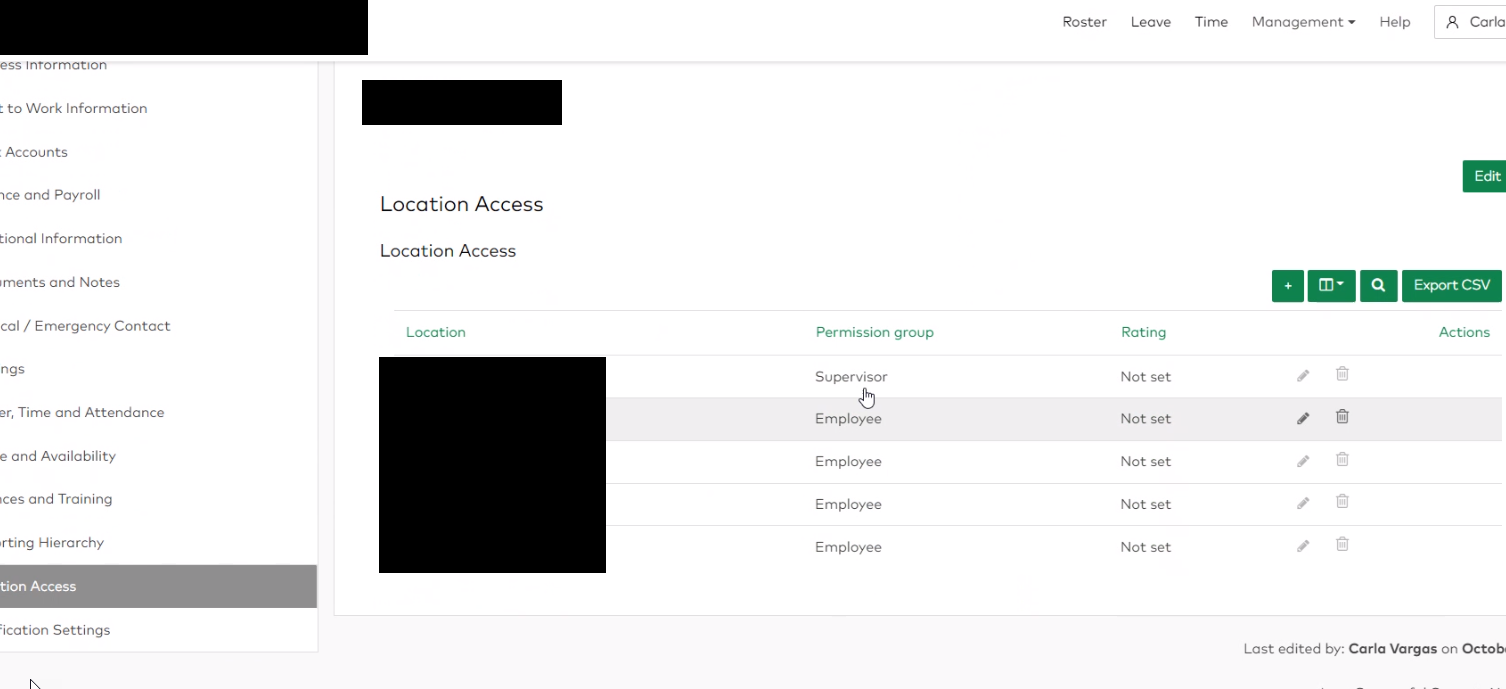Click the pencil edit icon in last row
This screenshot has height=689, width=1506.
1303,546
